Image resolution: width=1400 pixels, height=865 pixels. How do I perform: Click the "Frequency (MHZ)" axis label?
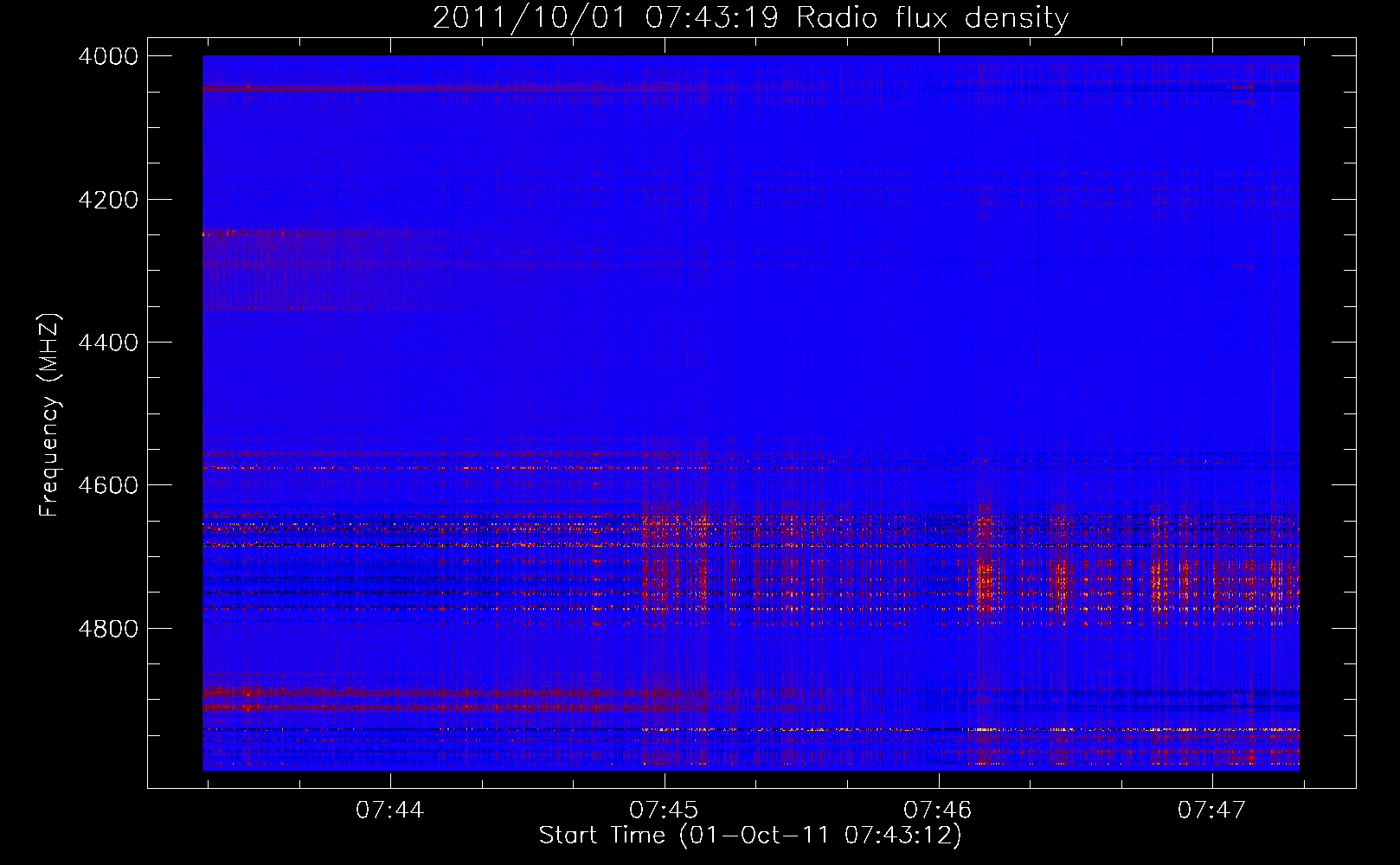click(x=49, y=415)
